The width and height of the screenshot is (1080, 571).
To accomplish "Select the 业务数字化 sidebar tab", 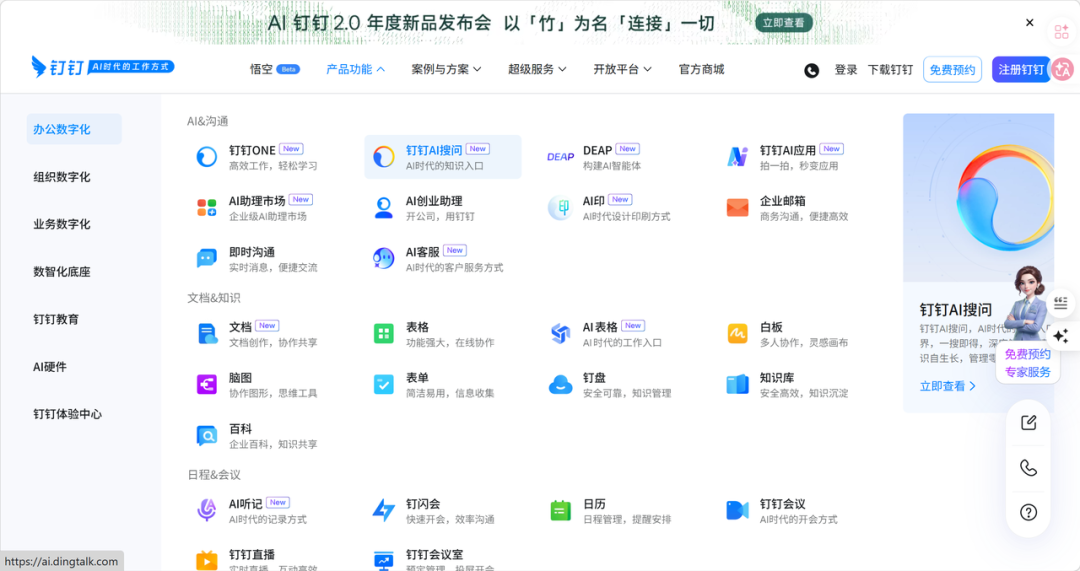I will click(62, 225).
